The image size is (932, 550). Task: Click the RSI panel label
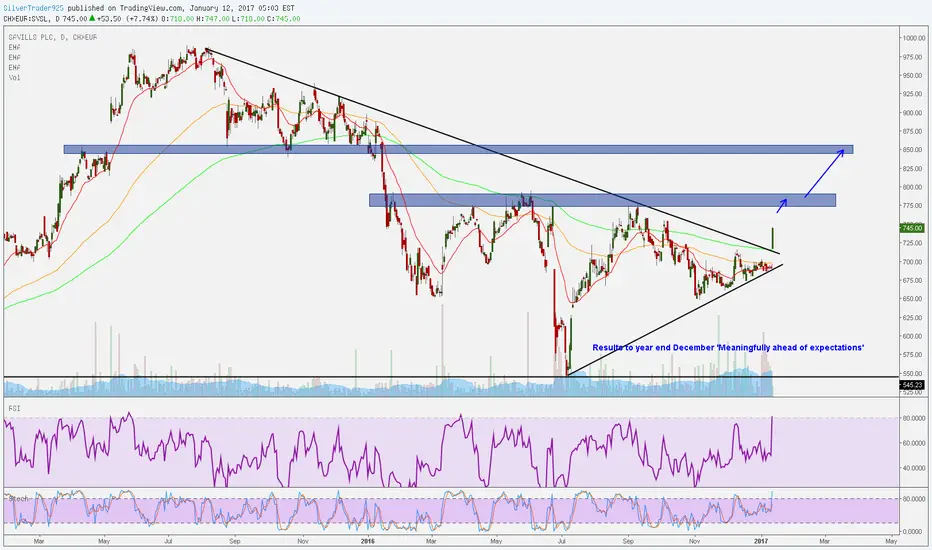pos(14,408)
